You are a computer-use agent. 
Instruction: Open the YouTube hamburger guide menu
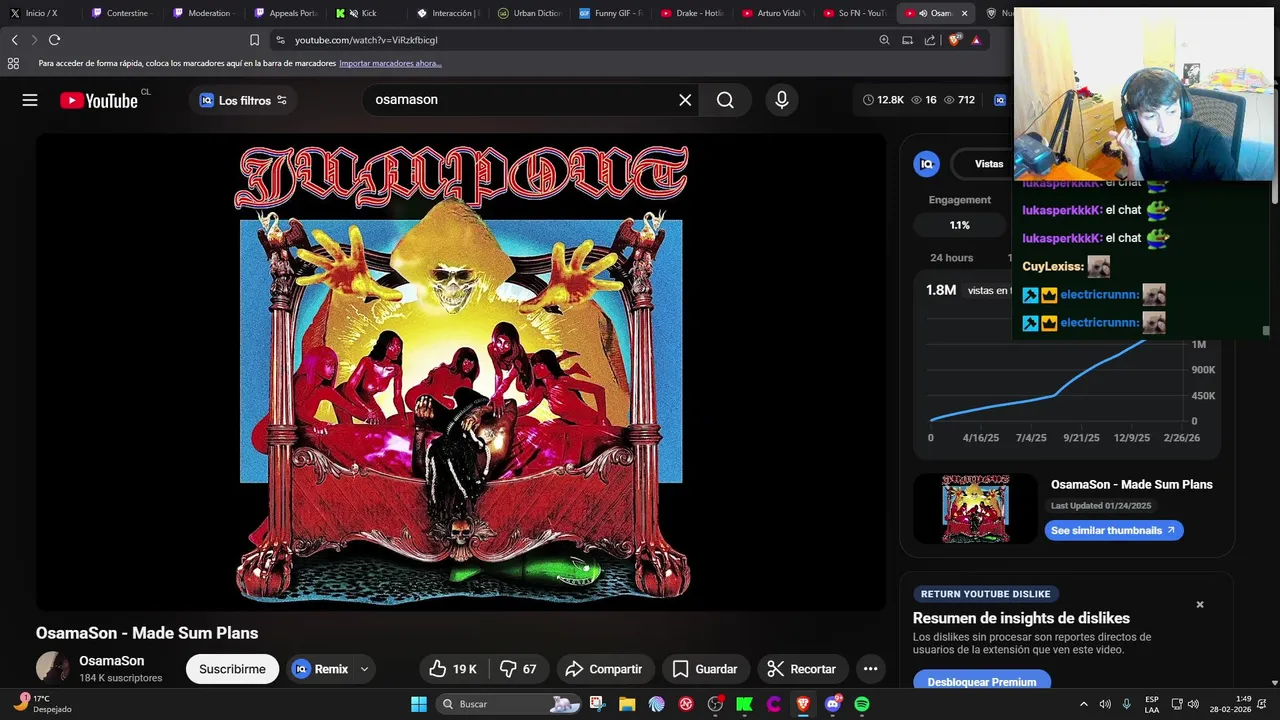coord(30,100)
